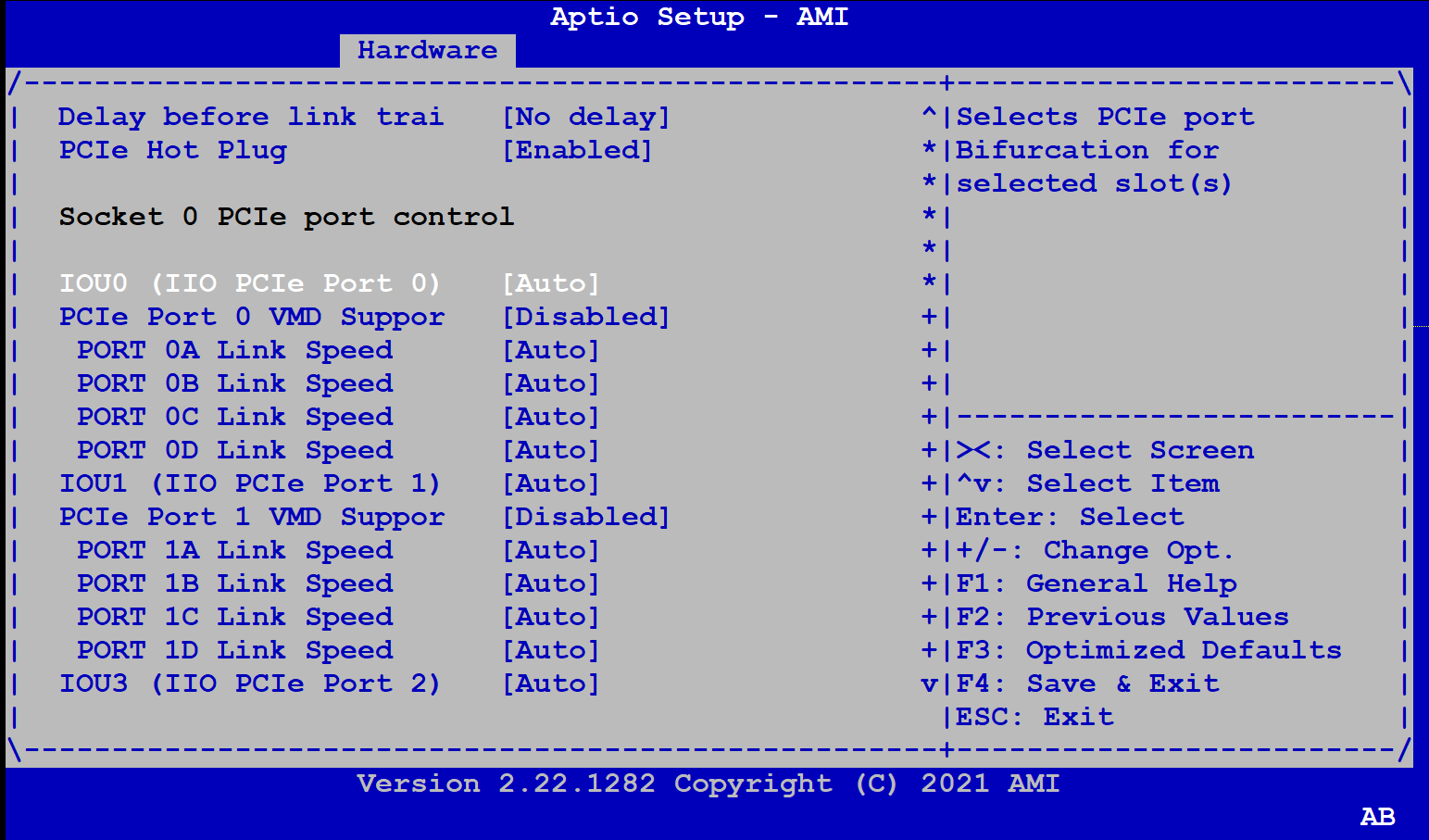The height and width of the screenshot is (840, 1429).
Task: Click the up scroll indicator arrow
Action: [x=927, y=116]
